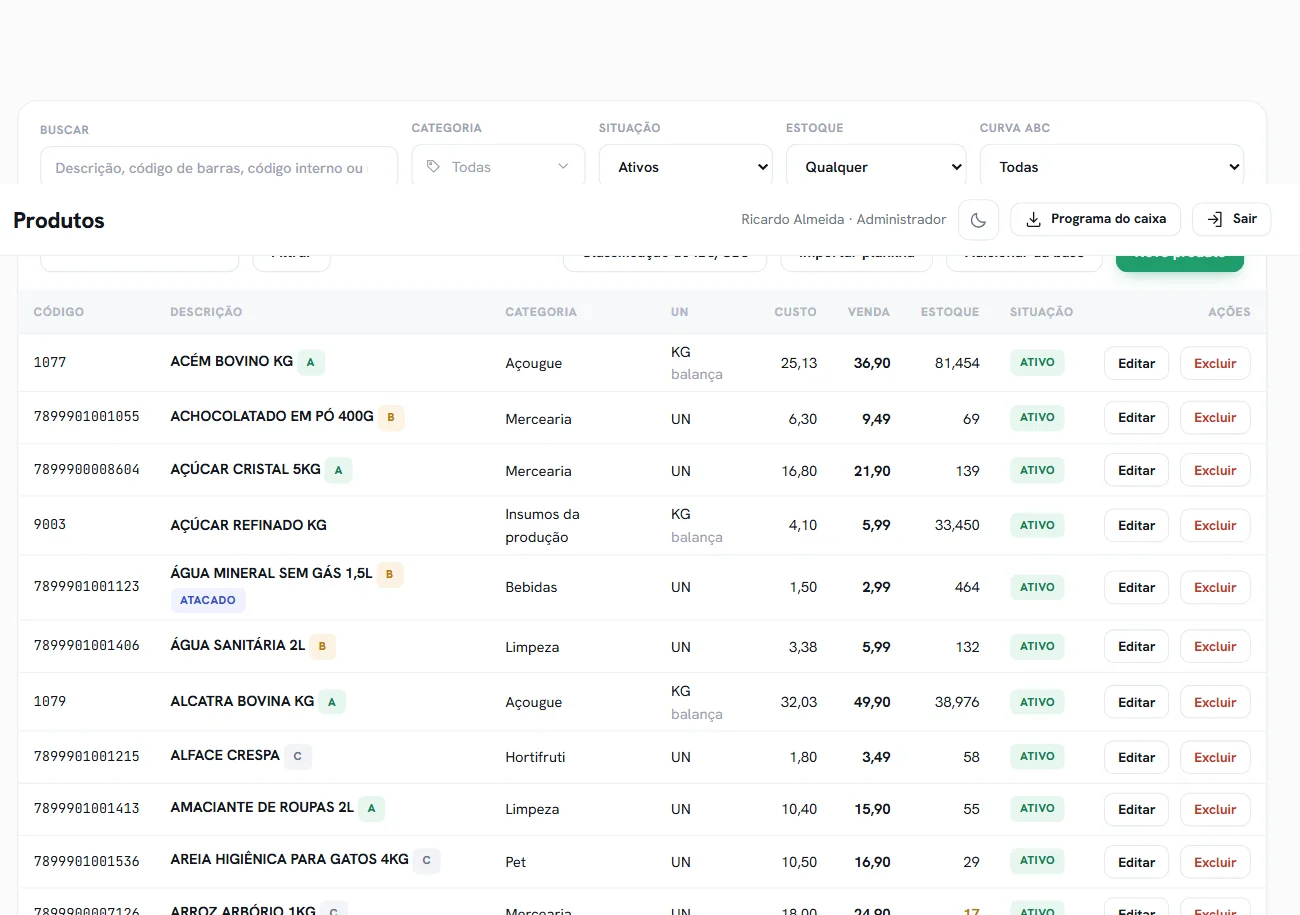Image resolution: width=1300 pixels, height=915 pixels.
Task: Click the VENDA column header
Action: [868, 312]
